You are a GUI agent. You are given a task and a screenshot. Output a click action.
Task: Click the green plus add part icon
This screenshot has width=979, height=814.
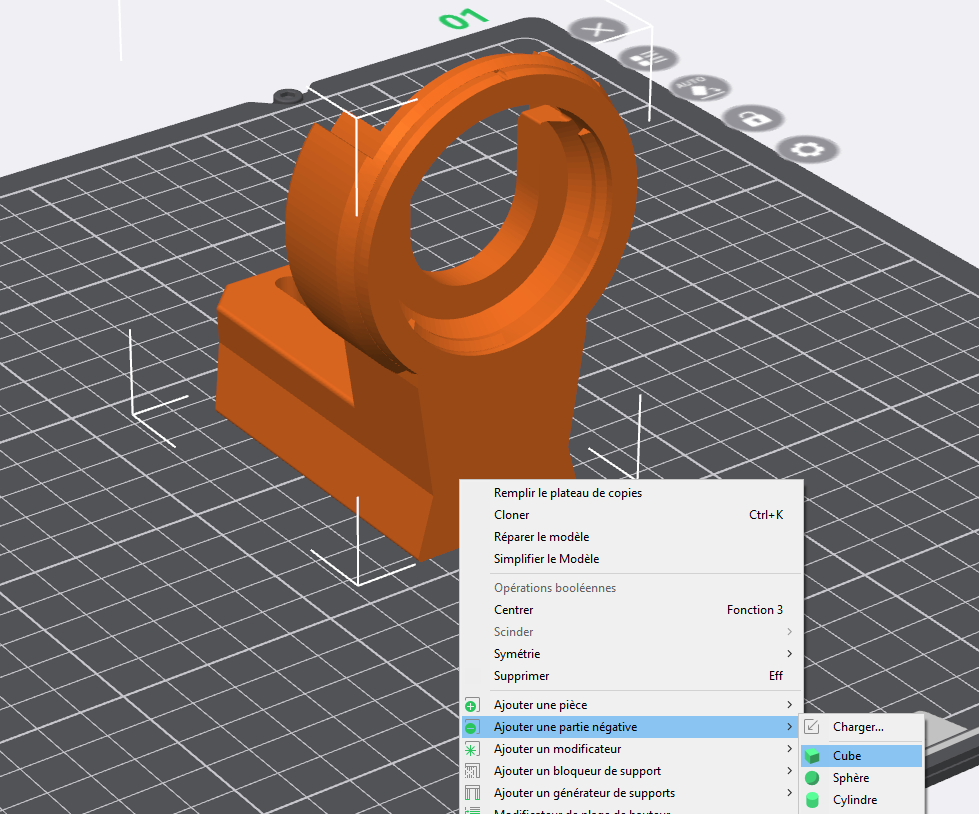(x=472, y=705)
